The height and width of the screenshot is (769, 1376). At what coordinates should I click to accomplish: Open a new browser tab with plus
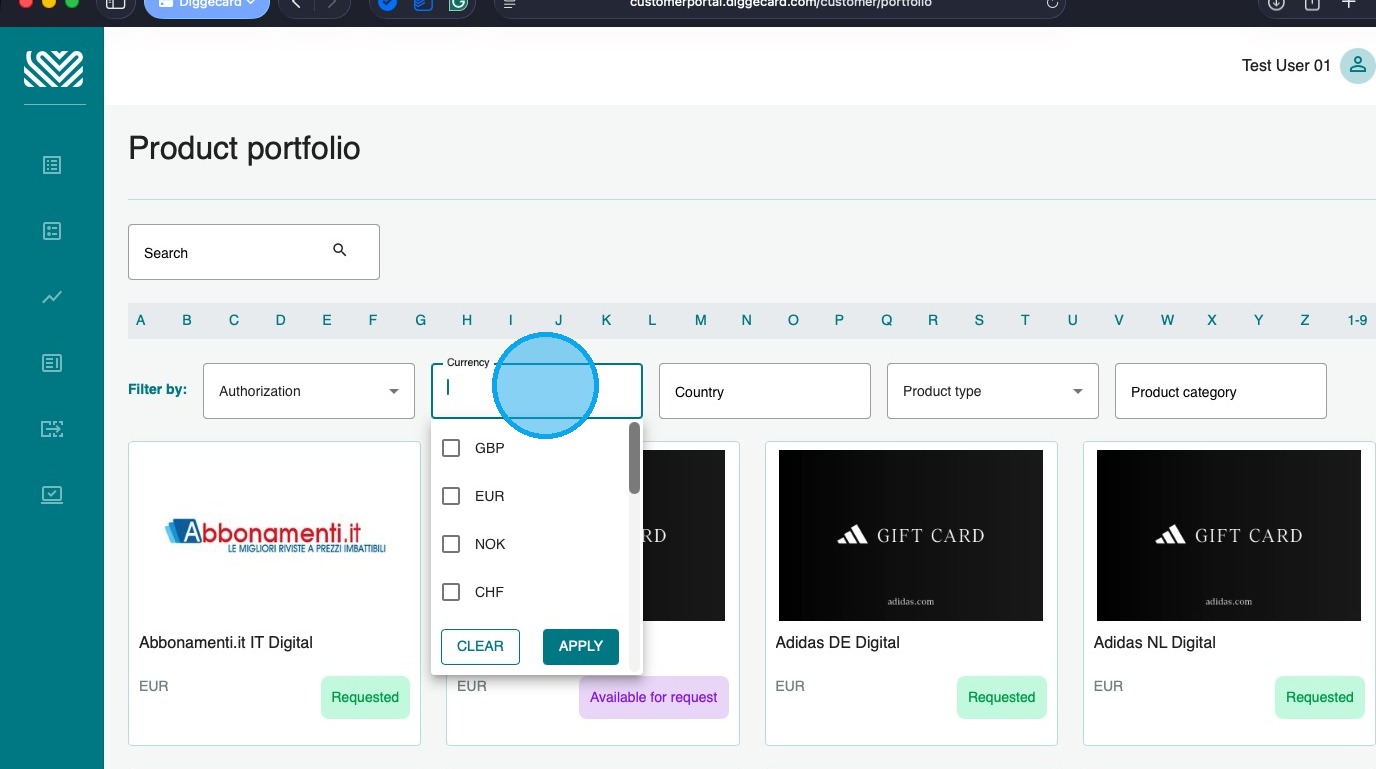(1349, 4)
